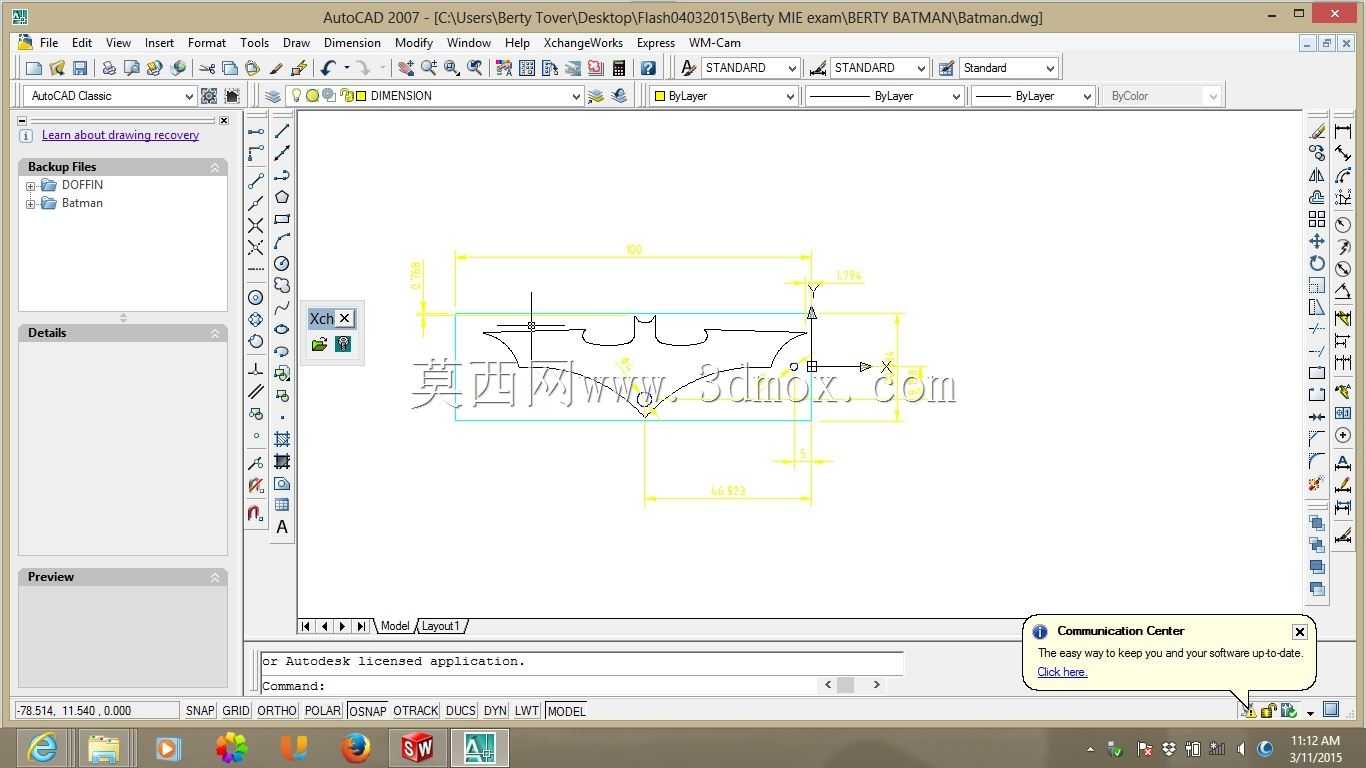The image size is (1366, 768).
Task: Select the Mirror modify tool
Action: (x=1317, y=175)
